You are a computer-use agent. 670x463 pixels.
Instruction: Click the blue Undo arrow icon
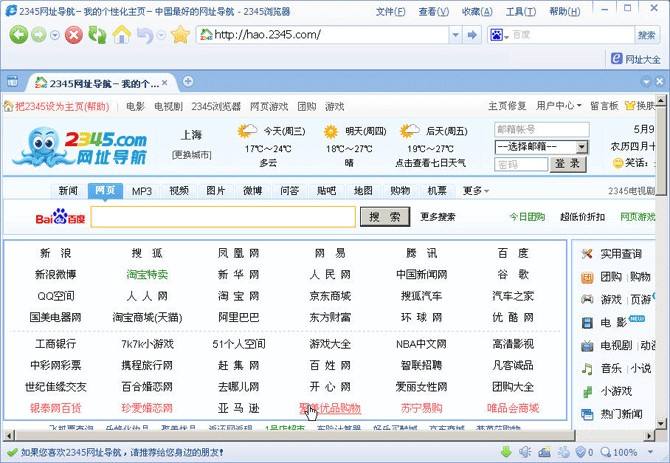click(145, 35)
